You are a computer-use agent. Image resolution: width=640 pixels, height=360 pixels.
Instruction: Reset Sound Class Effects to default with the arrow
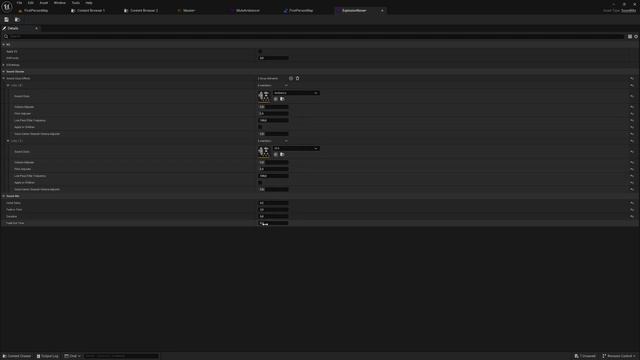631,78
